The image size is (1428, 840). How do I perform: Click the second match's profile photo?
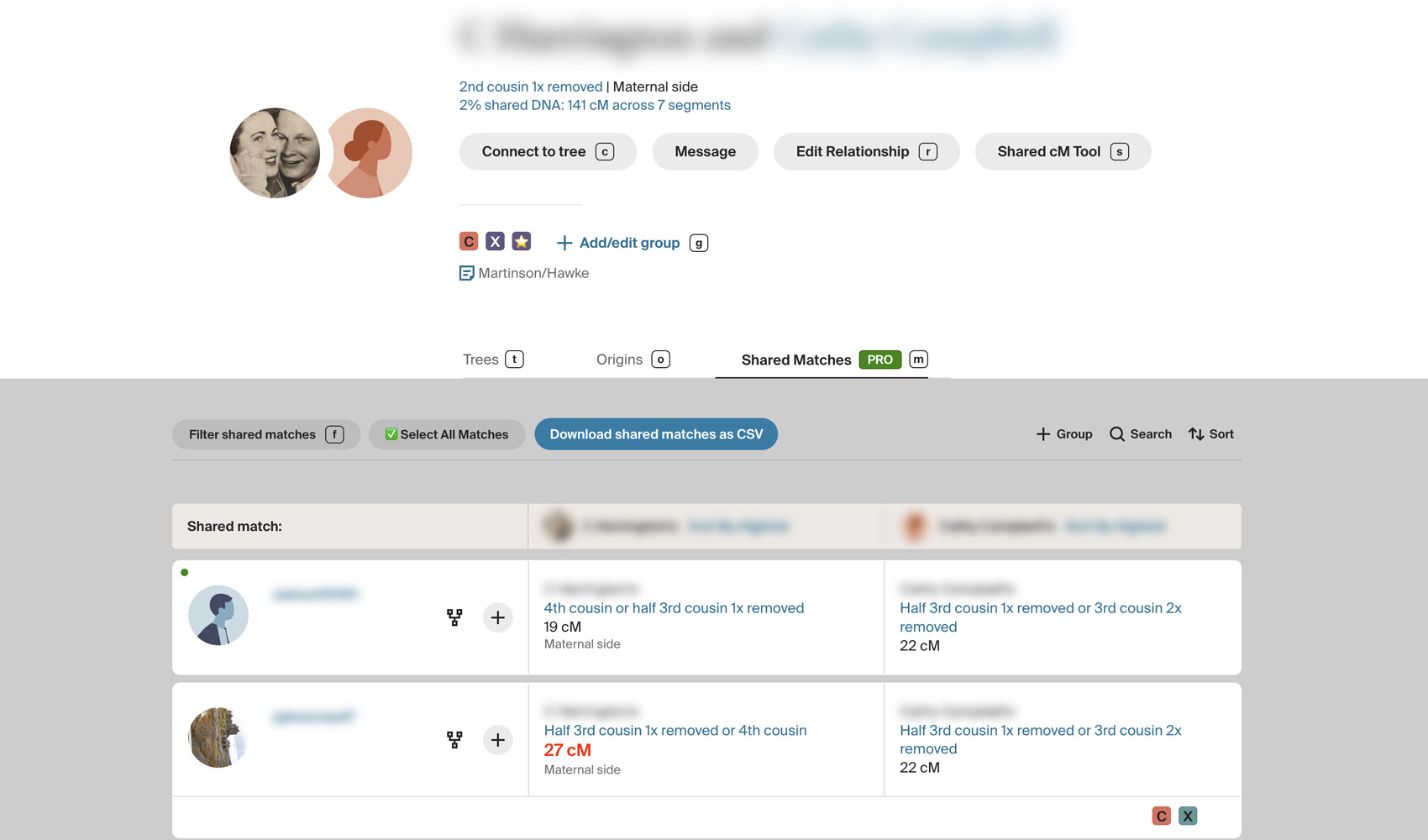tap(218, 738)
